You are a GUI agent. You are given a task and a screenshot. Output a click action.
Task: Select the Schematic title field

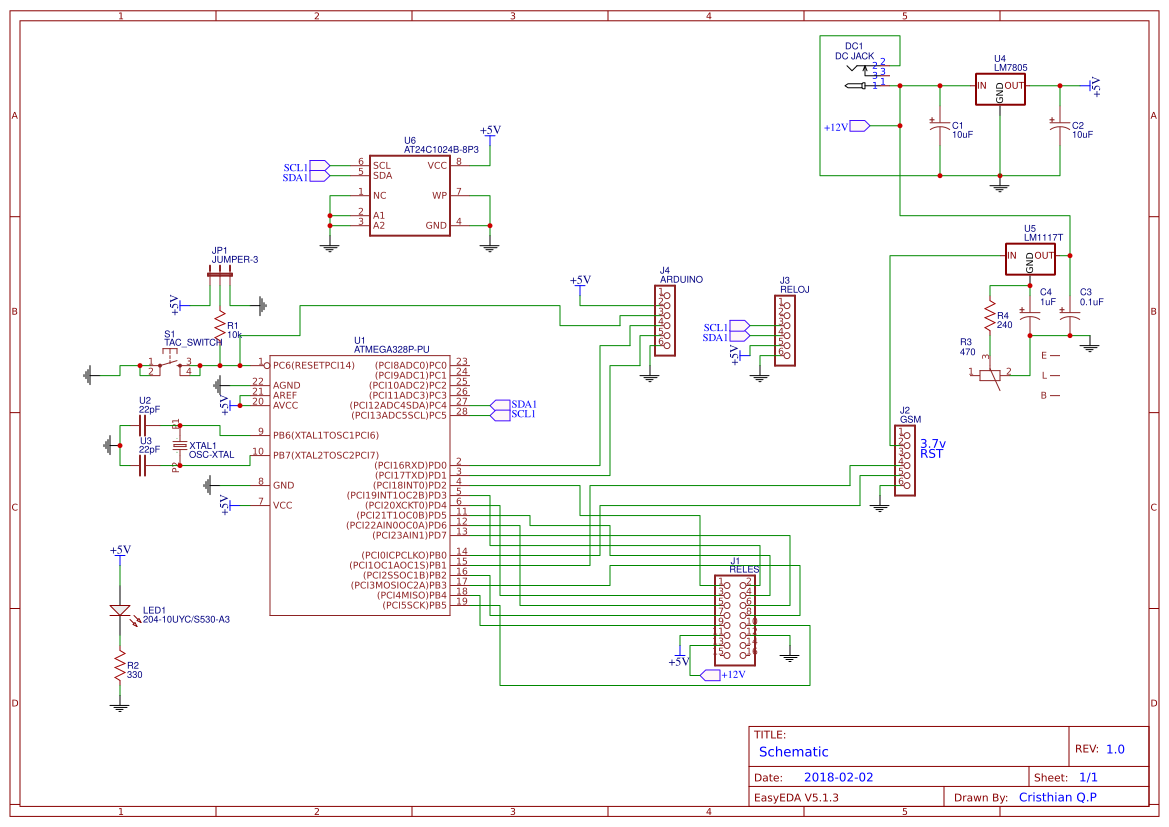(x=794, y=751)
